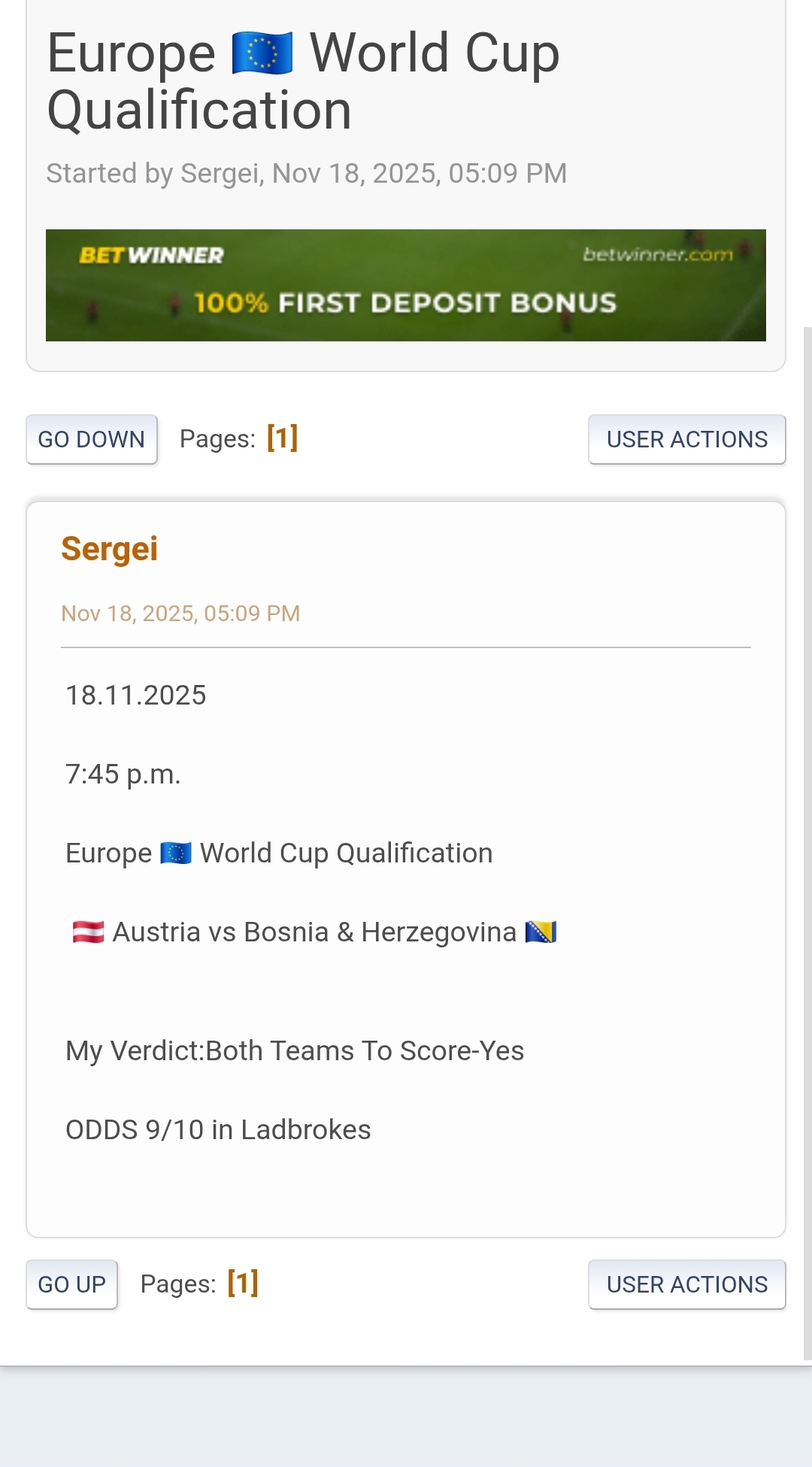Click the "My Verdict: Both Teams To Score-Yes" line

[x=295, y=1051]
